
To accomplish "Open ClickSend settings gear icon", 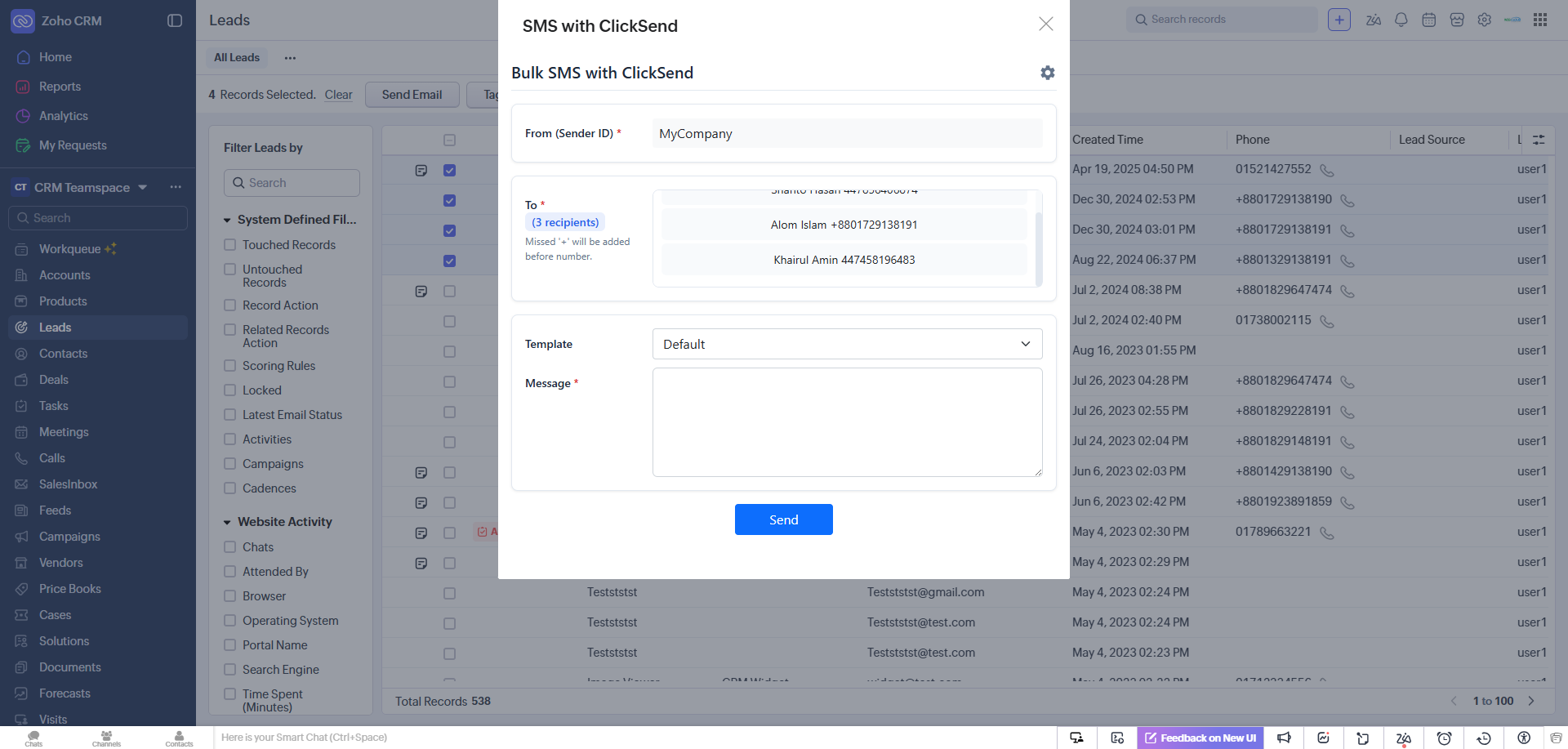I will pos(1047,73).
